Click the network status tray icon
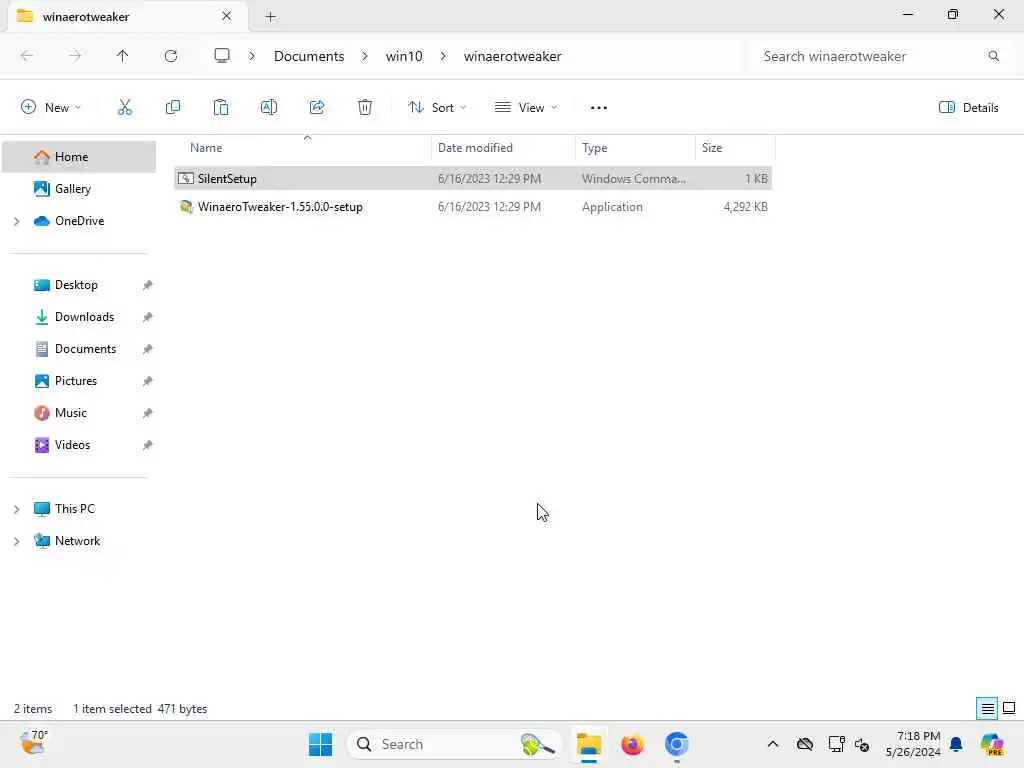The height and width of the screenshot is (768, 1024). (837, 744)
